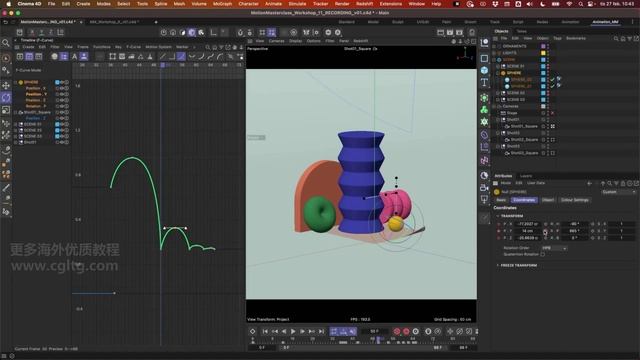The width and height of the screenshot is (640, 360).
Task: Click the red Record Active Objects button
Action: coord(396,331)
